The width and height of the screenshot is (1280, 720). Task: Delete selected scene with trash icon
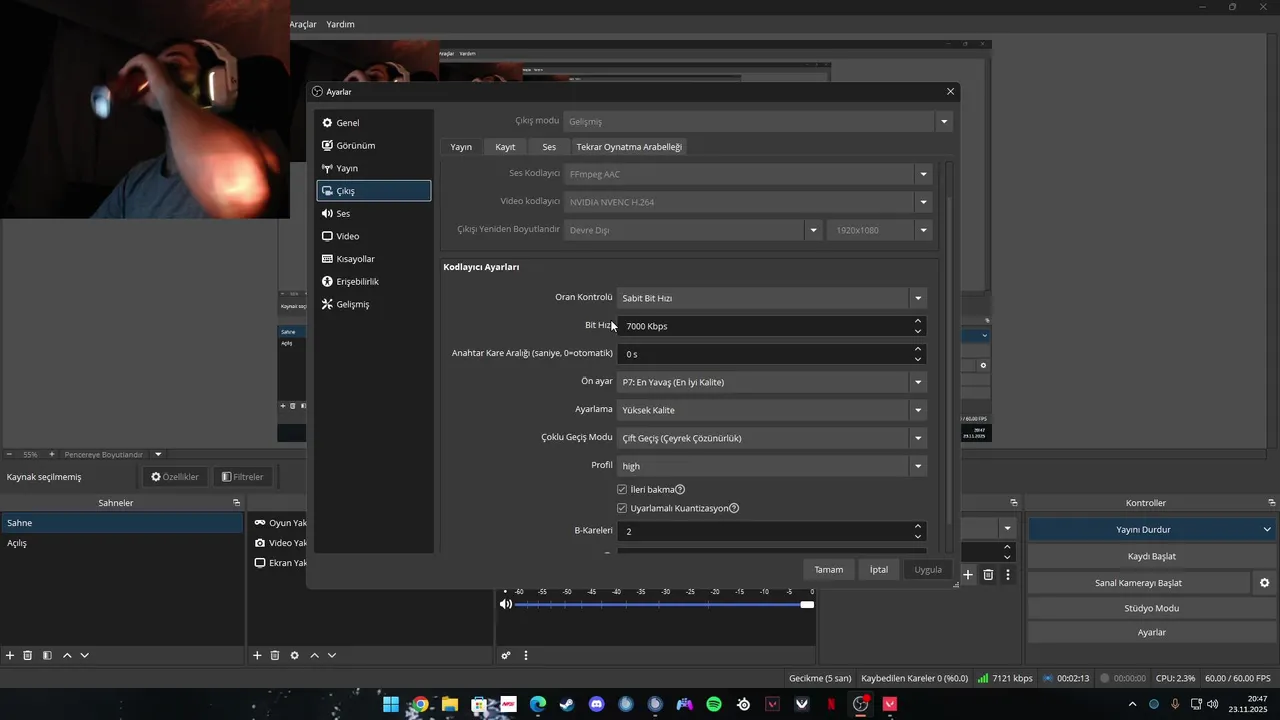tap(28, 655)
